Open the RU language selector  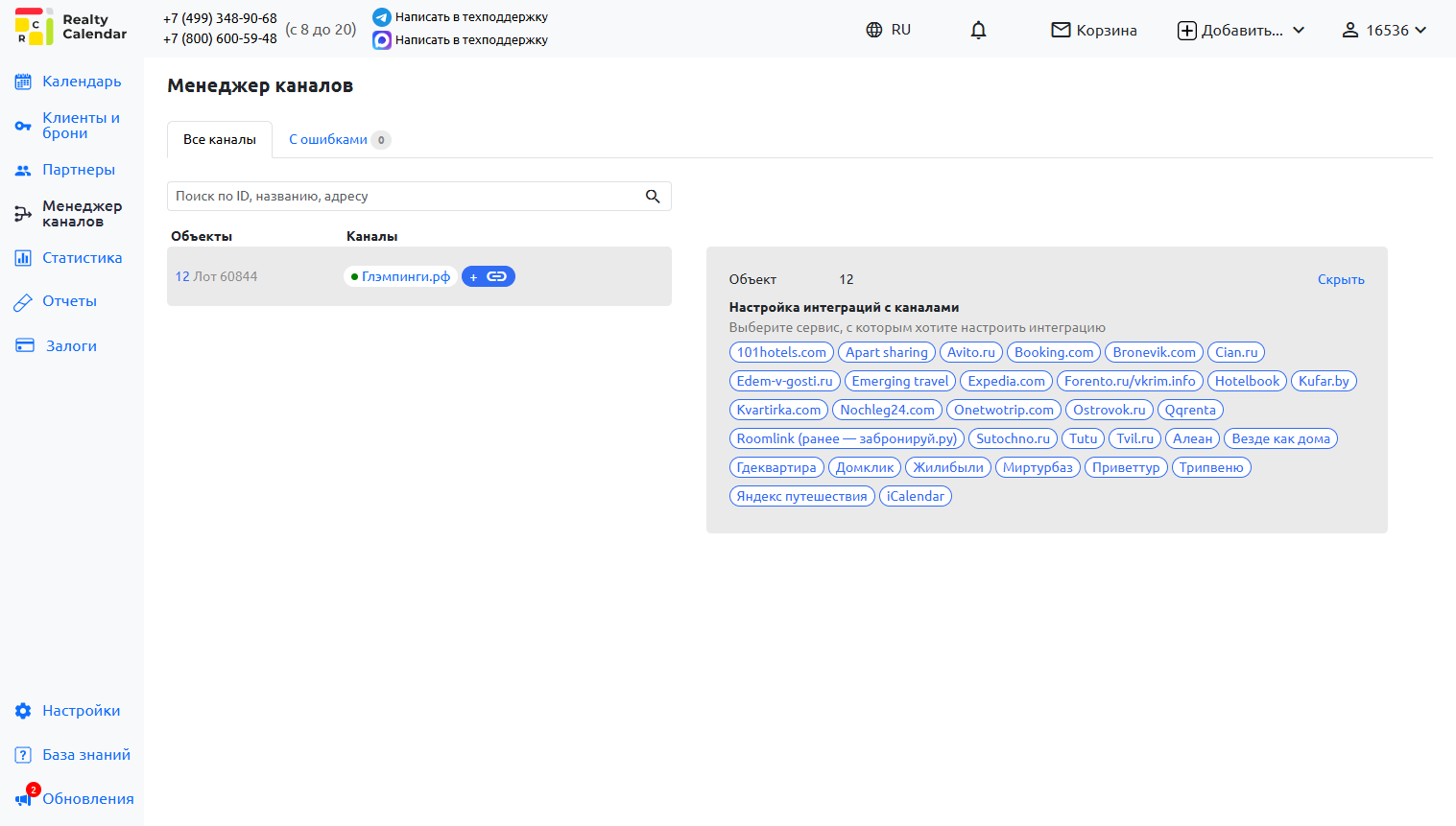888,30
